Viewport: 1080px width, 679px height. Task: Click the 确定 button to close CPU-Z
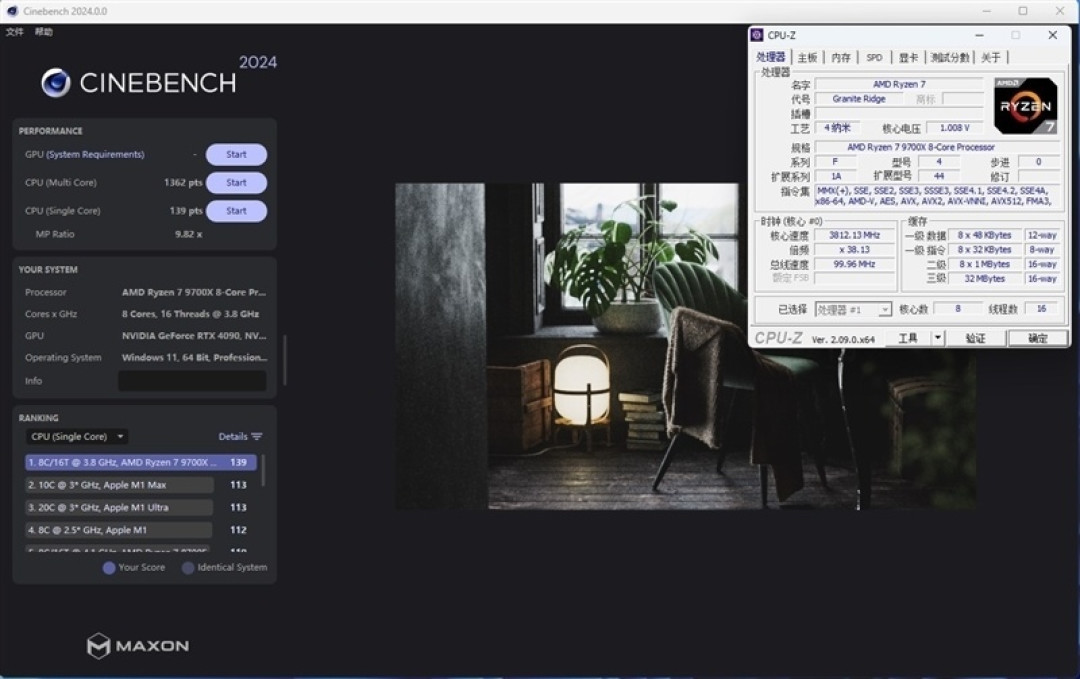[x=1037, y=338]
